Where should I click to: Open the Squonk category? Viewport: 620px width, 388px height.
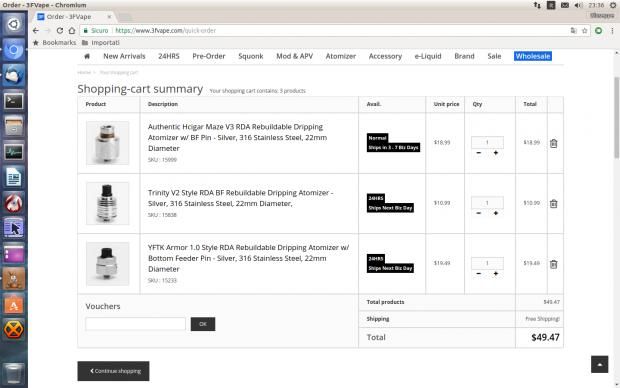251,56
